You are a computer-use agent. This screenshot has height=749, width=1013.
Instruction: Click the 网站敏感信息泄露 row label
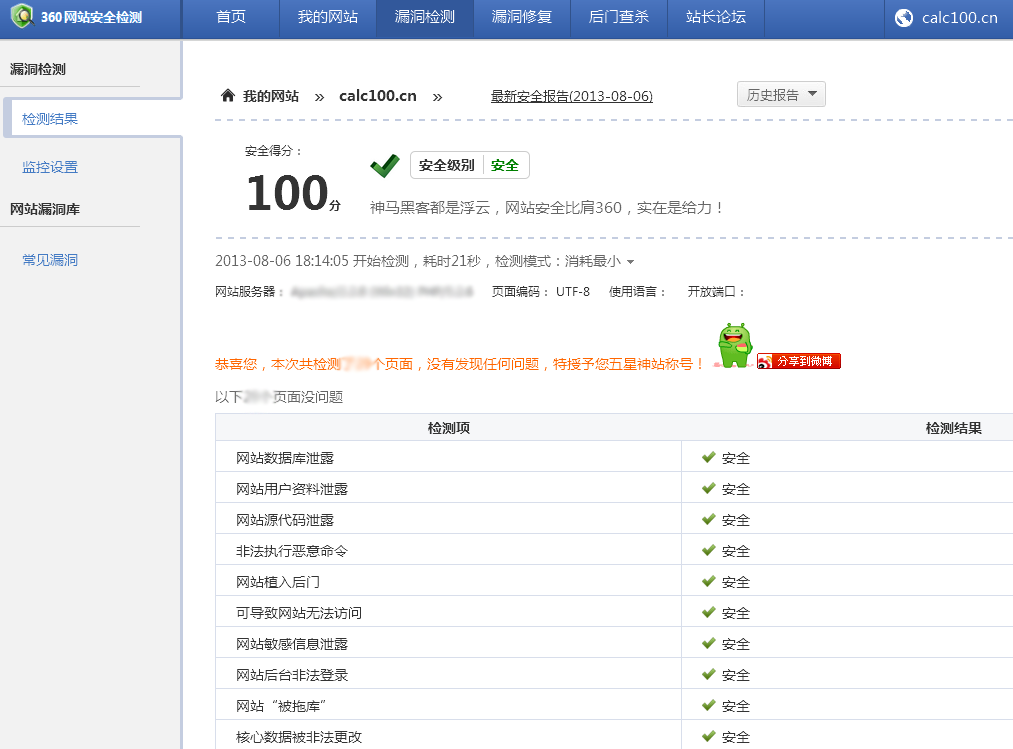292,644
